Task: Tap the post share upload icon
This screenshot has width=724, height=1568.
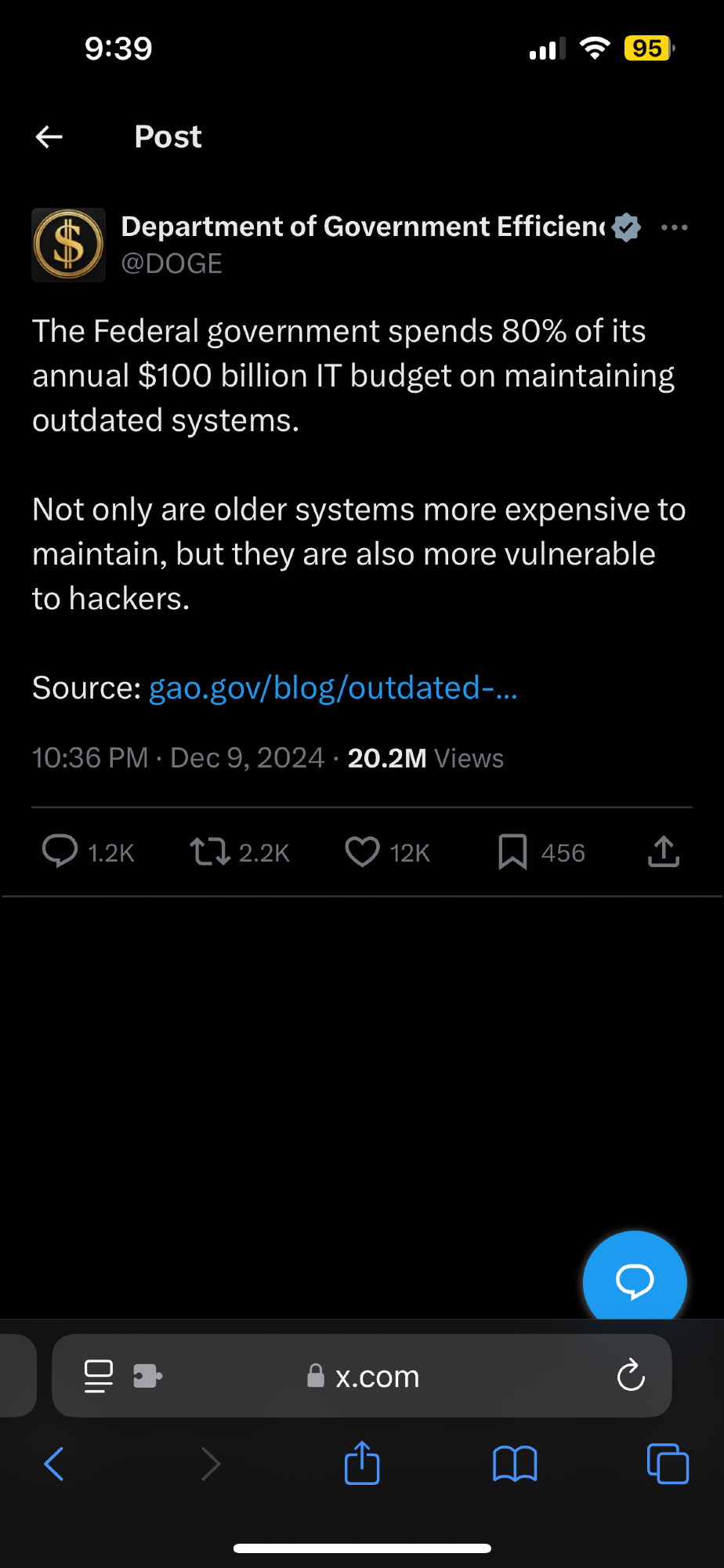Action: click(664, 851)
